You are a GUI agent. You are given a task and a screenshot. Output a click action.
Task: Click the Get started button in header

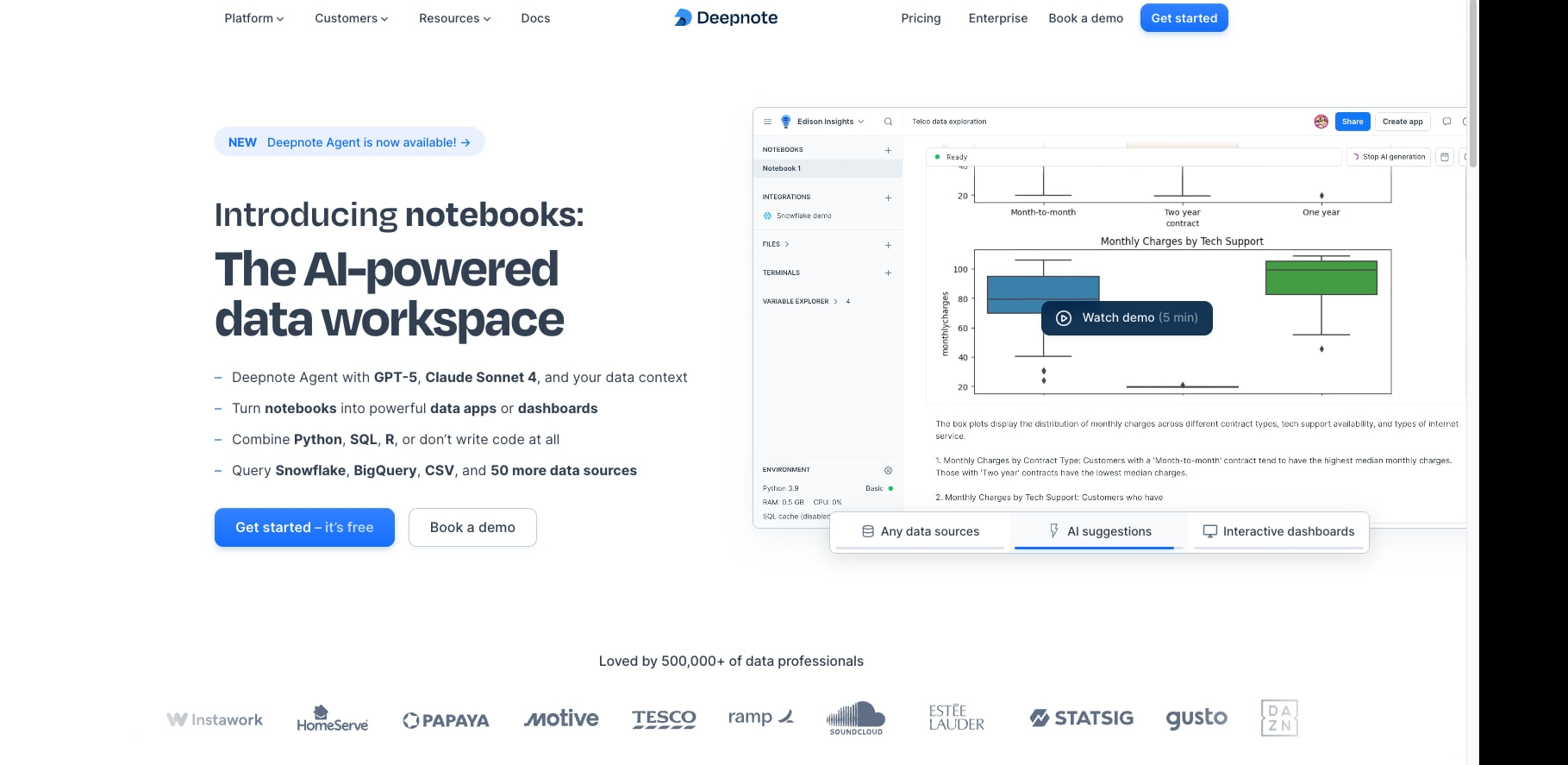tap(1184, 18)
